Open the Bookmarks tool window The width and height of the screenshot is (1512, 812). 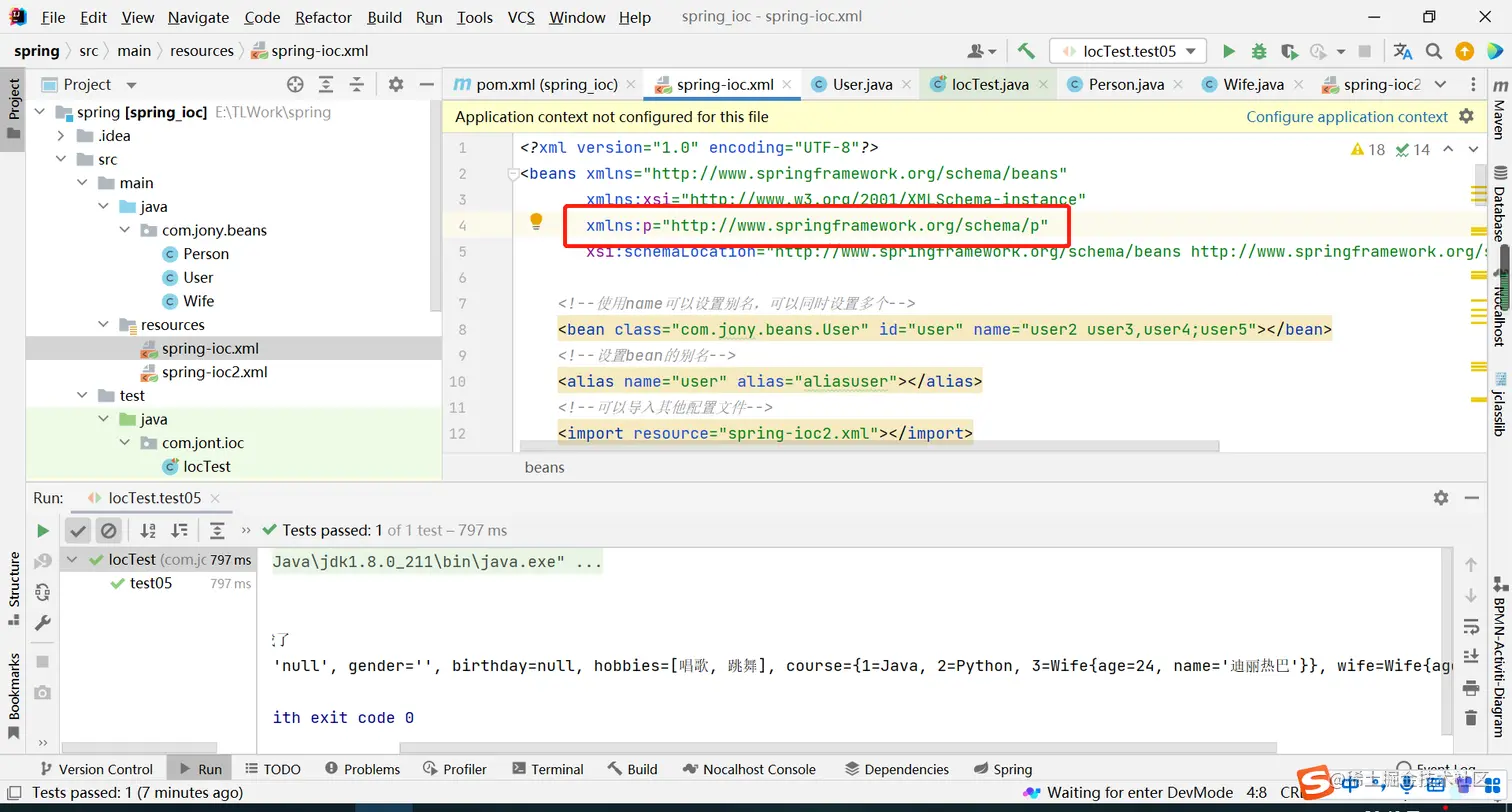(x=14, y=696)
